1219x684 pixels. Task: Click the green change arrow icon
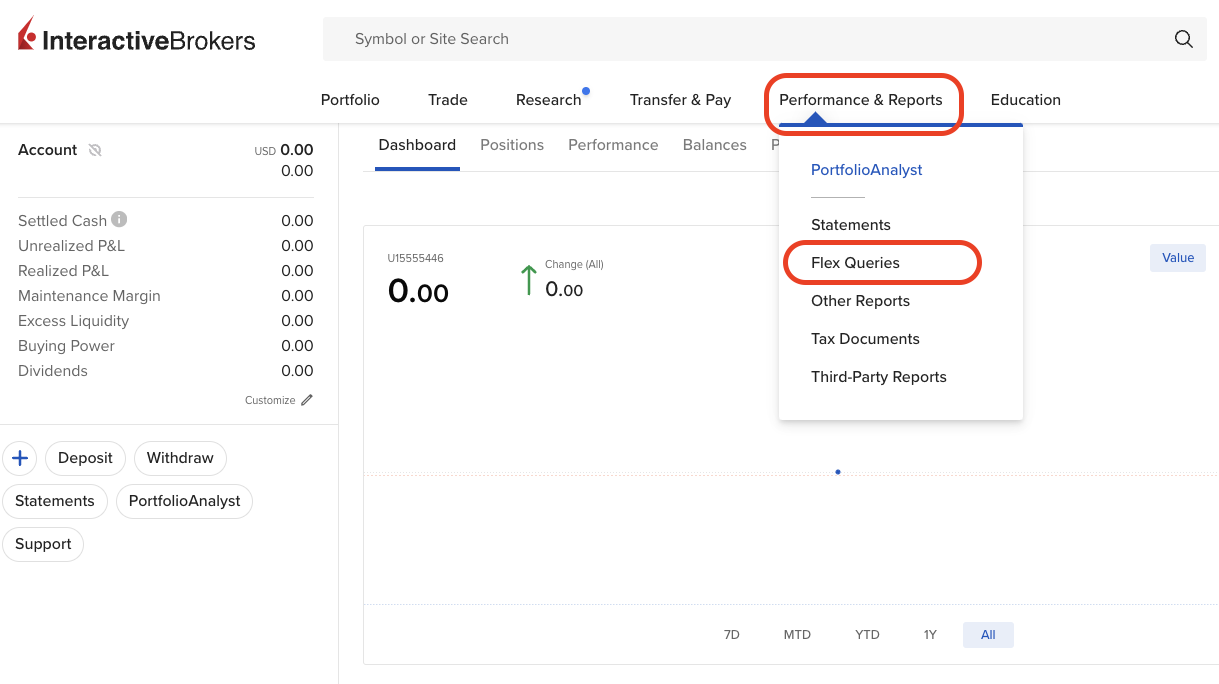[x=528, y=280]
